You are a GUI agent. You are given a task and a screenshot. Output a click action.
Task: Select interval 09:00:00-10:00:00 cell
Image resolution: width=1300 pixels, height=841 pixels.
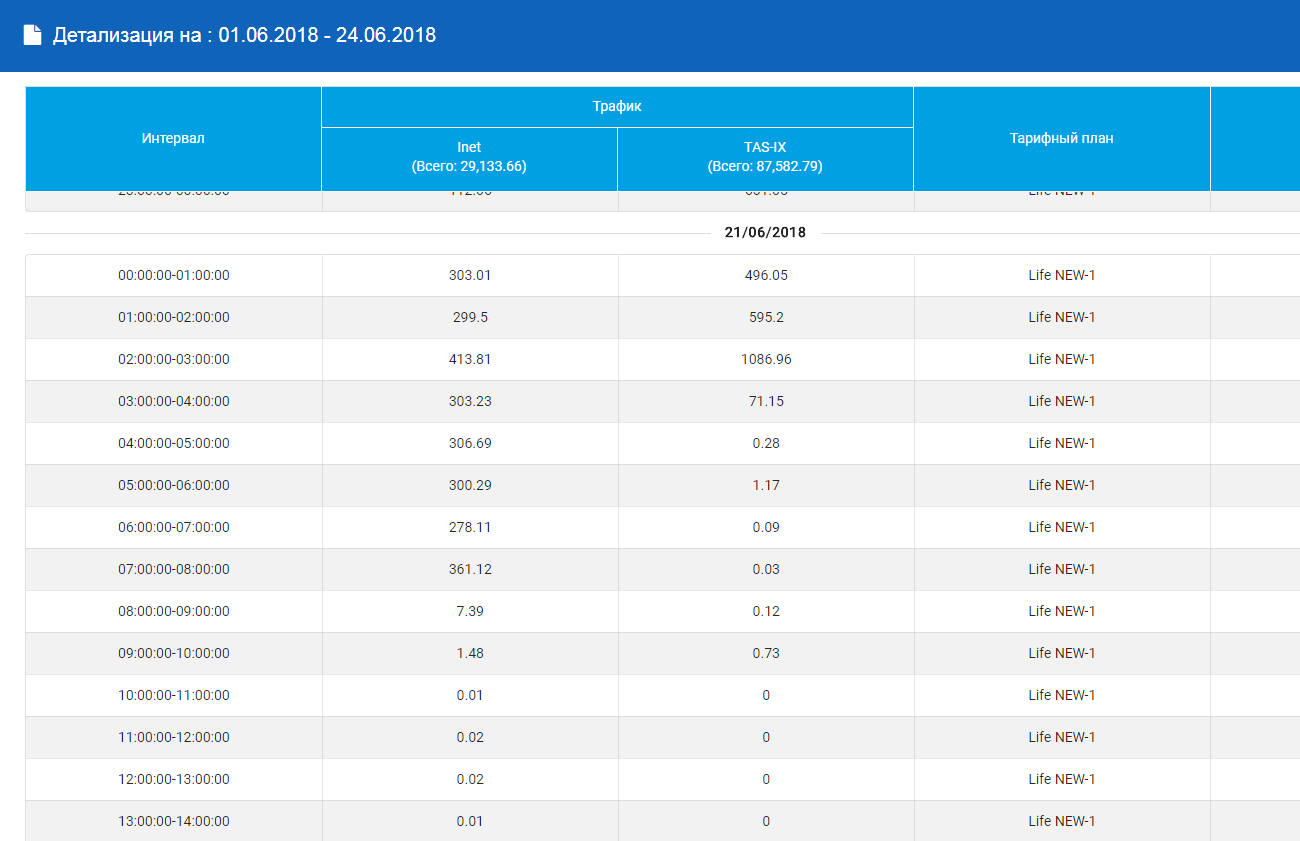174,653
